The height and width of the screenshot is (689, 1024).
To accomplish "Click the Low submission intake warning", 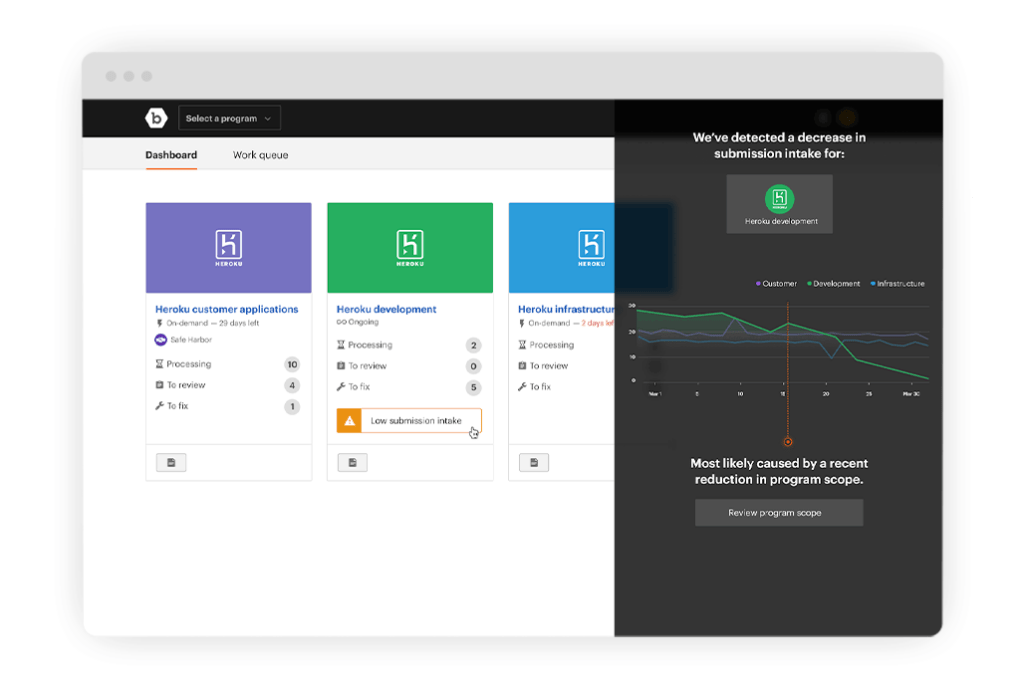I will [416, 421].
